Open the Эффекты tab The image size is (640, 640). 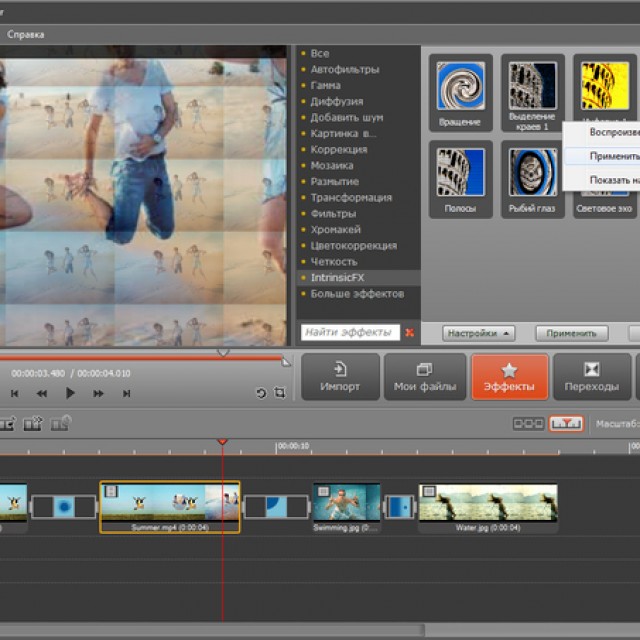(509, 377)
